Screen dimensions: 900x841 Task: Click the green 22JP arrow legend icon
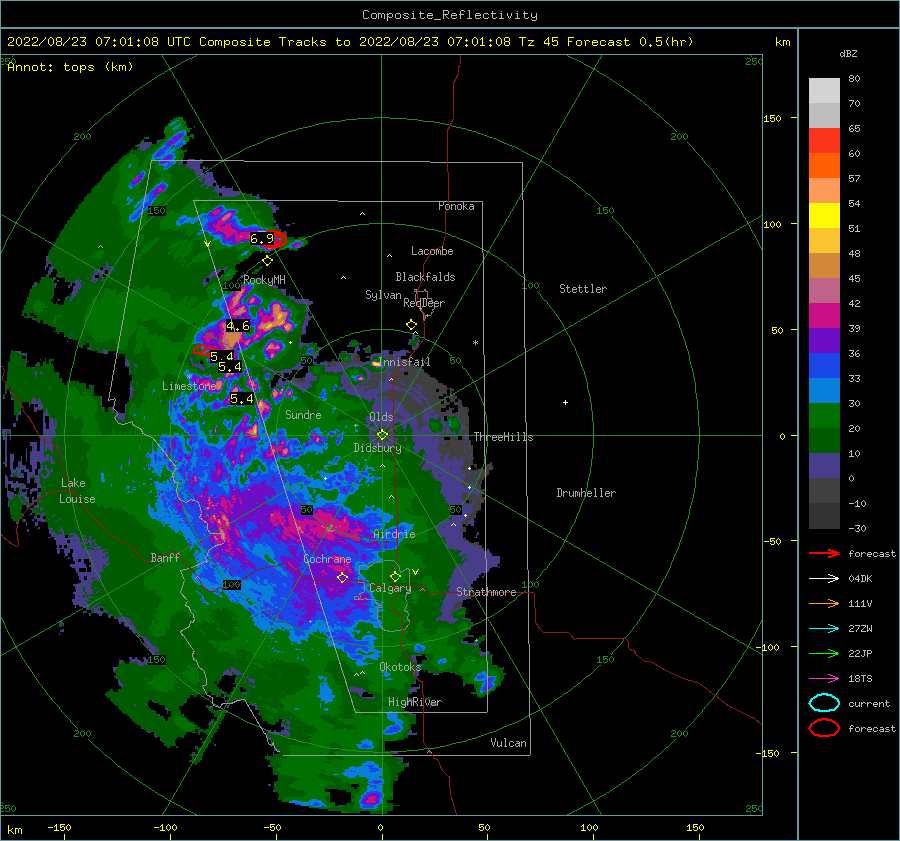click(824, 653)
